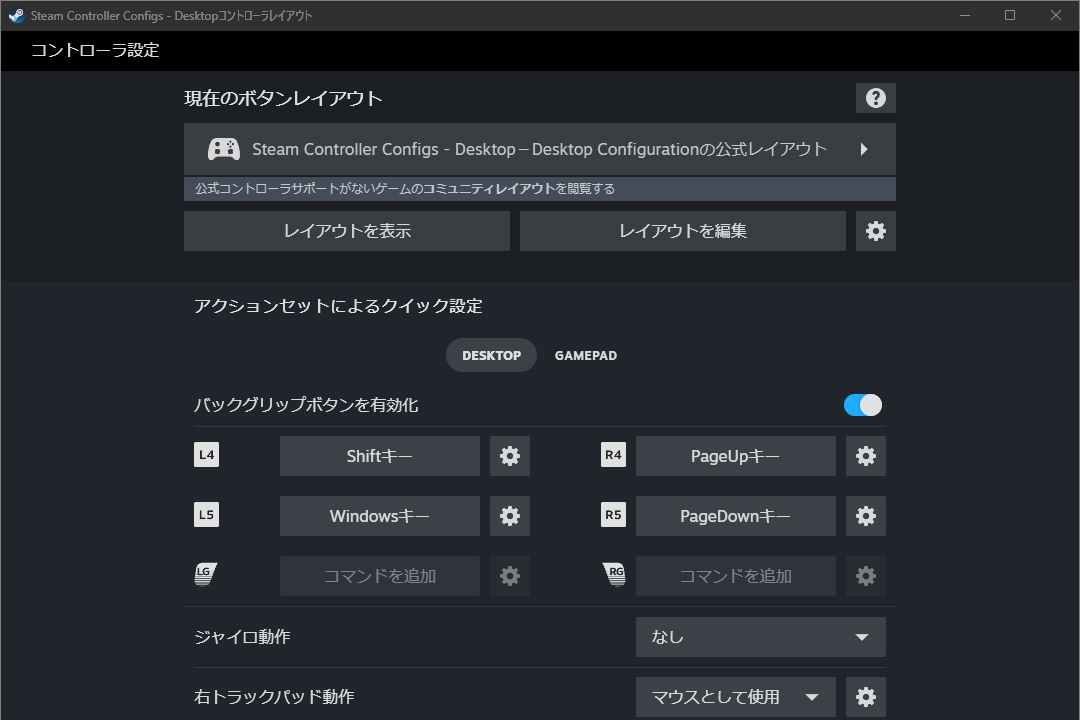1080x720 pixels.
Task: Click the L5 button glyph
Action: [207, 515]
